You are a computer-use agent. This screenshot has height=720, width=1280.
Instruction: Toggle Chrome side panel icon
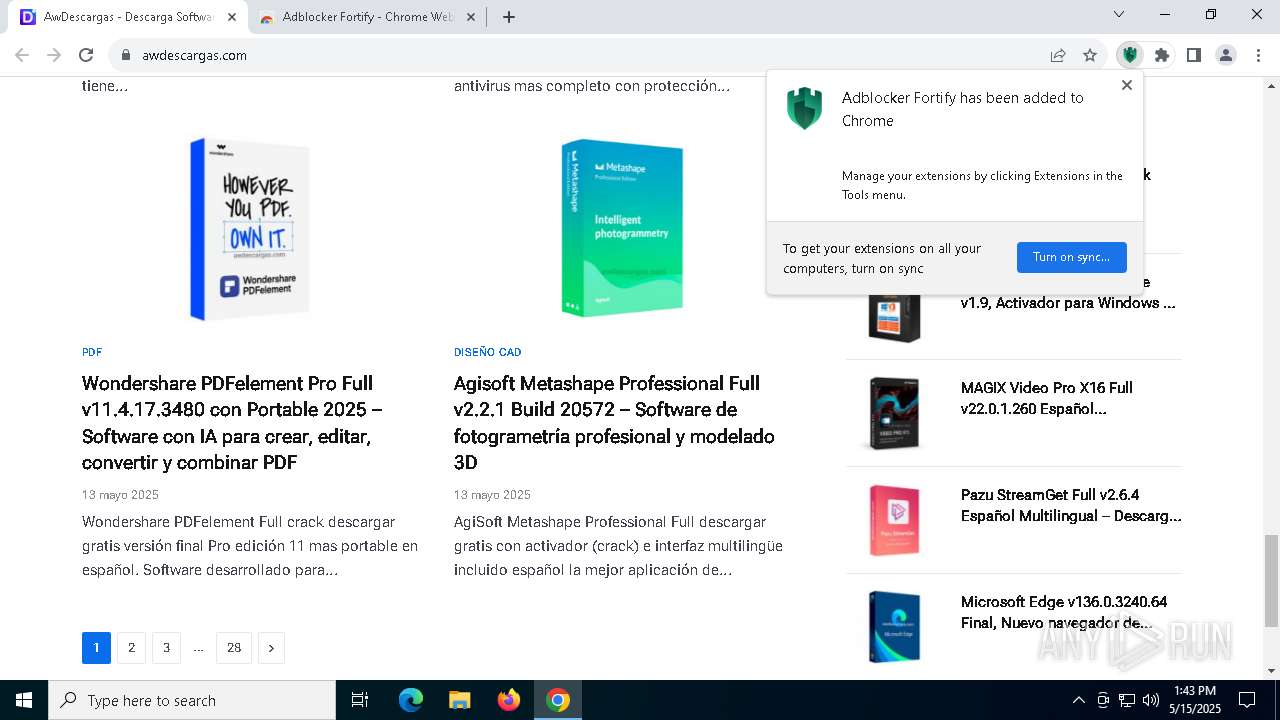click(x=1194, y=55)
